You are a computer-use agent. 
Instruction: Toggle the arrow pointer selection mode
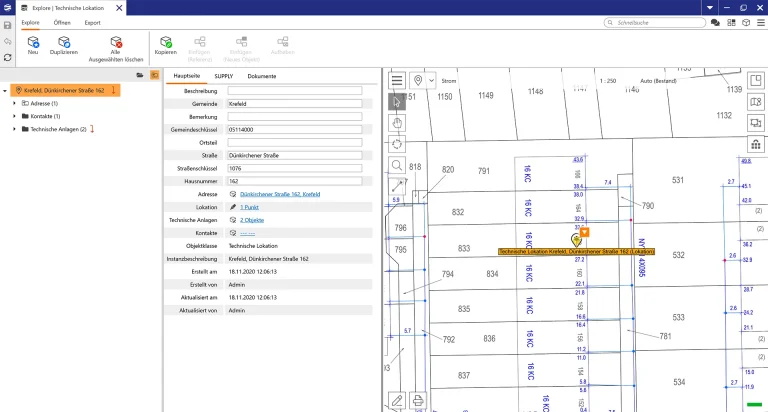397,101
